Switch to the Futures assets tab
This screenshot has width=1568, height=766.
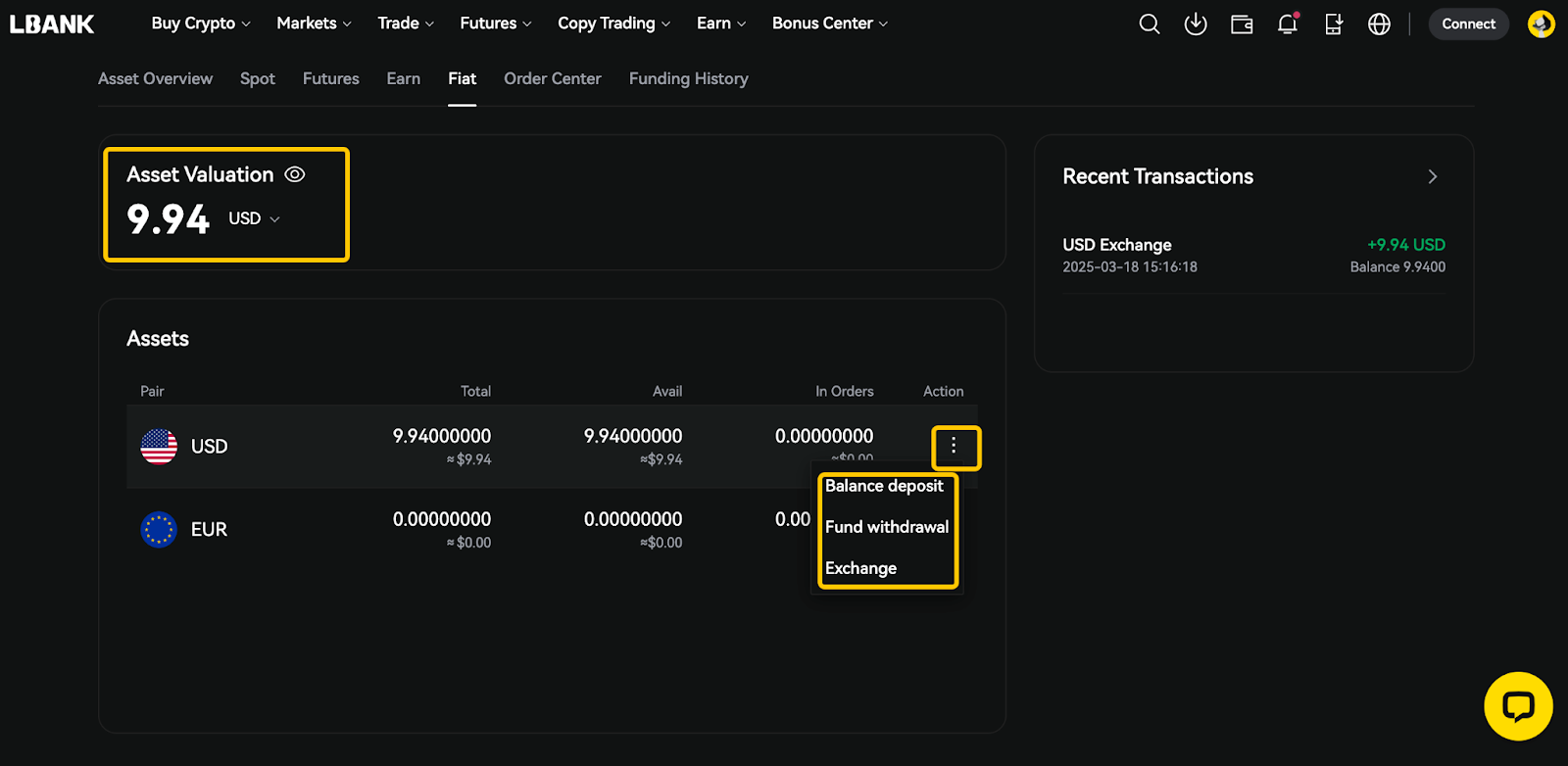coord(331,78)
